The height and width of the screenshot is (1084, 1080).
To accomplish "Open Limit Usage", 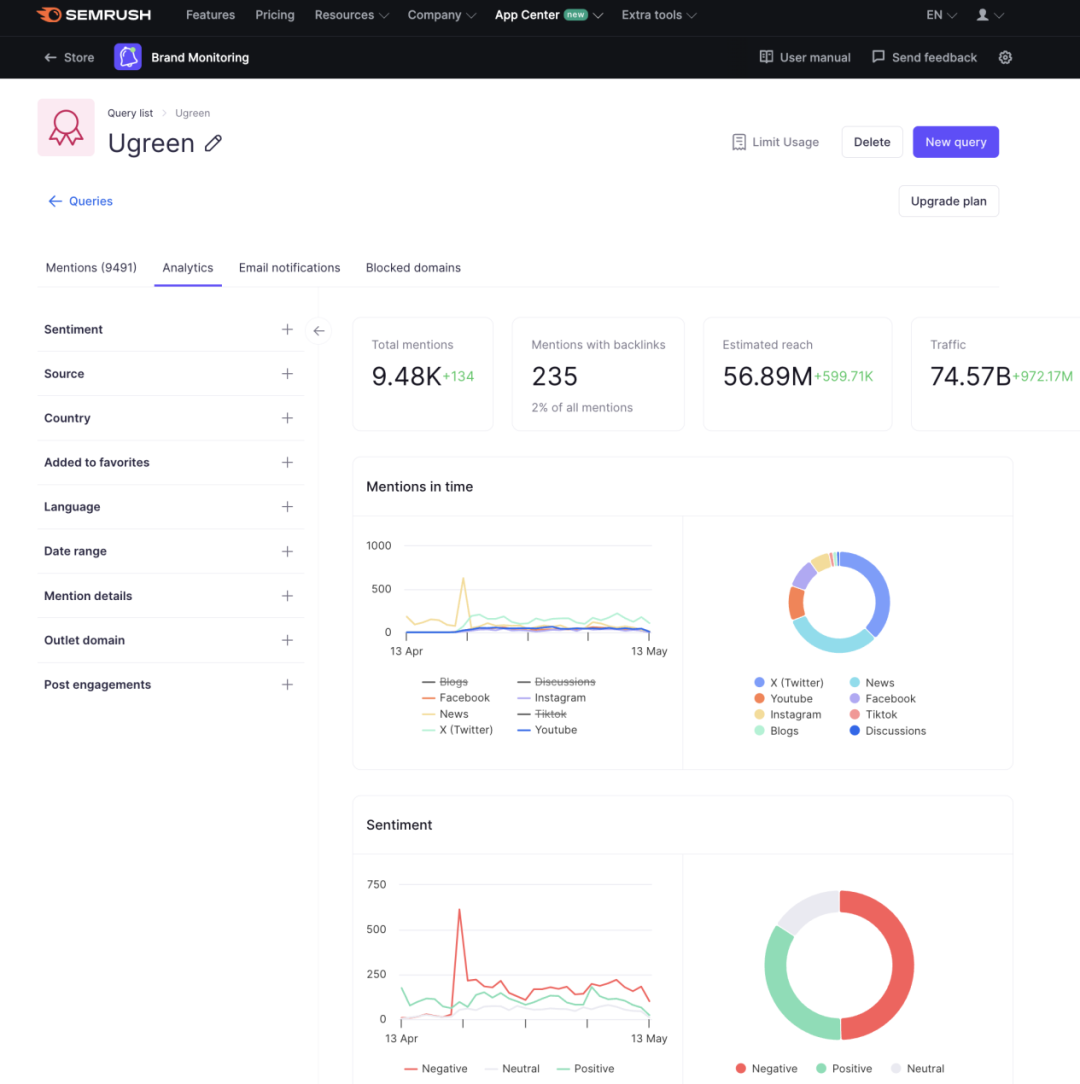I will pos(775,142).
